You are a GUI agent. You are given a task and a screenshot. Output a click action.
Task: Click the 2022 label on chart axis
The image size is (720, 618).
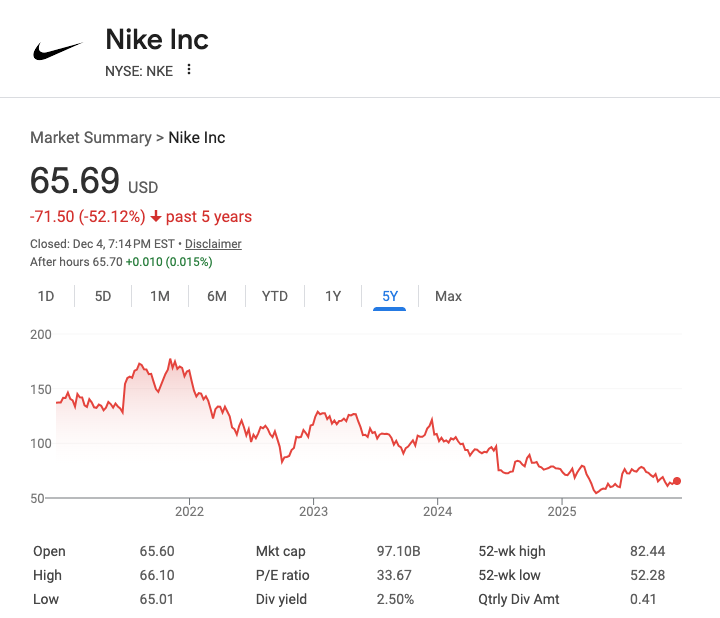[189, 513]
